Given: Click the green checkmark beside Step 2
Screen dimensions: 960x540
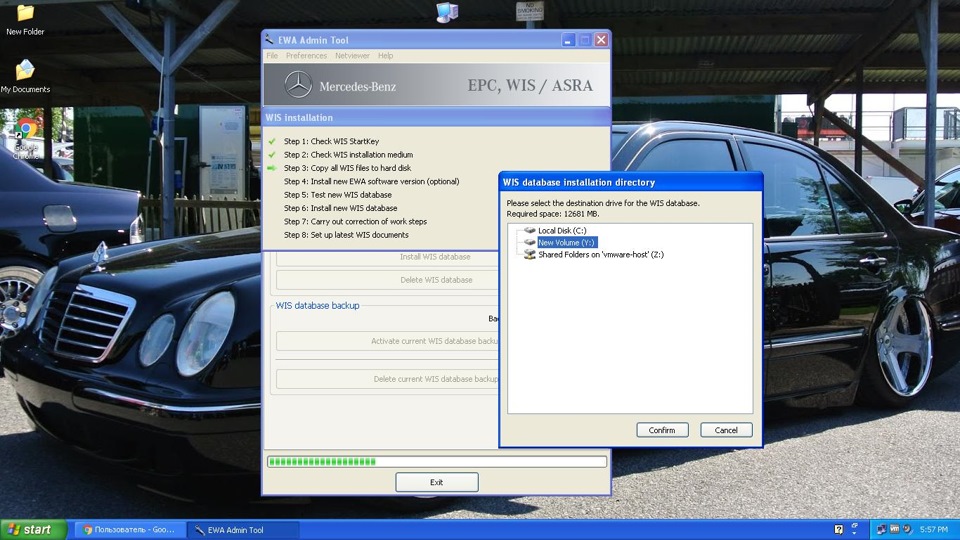Looking at the screenshot, I should [272, 155].
